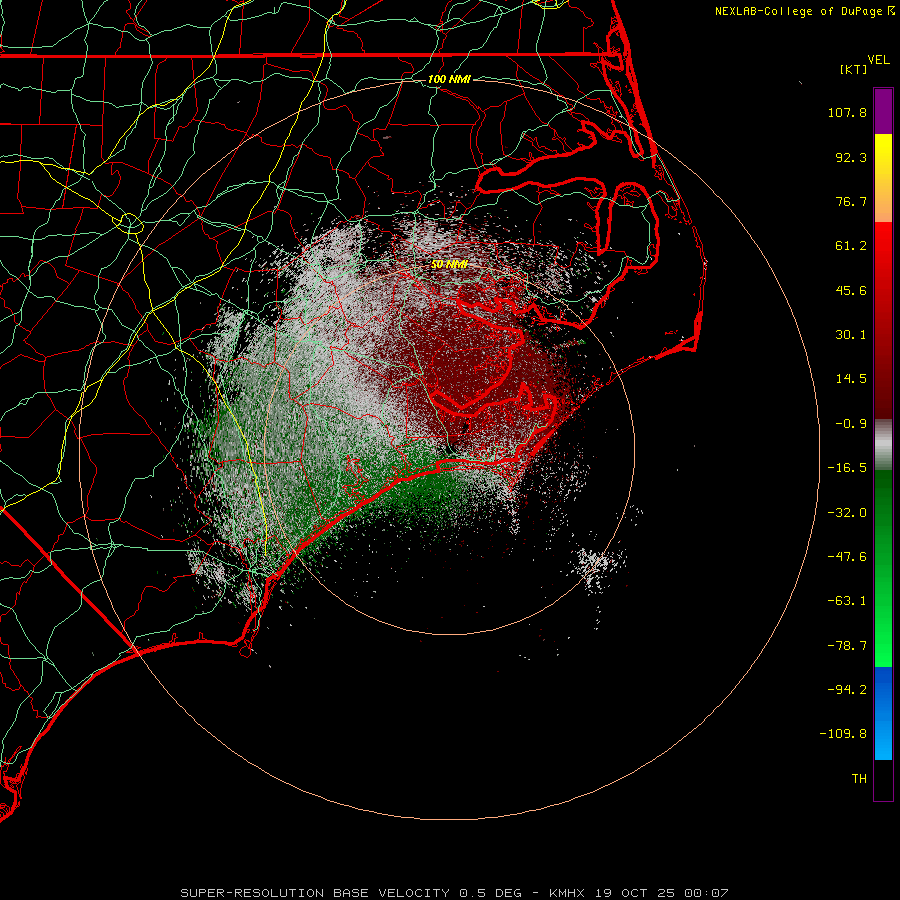Click the gray near-zero segment of color bar
Image resolution: width=900 pixels, height=900 pixels.
(x=883, y=445)
